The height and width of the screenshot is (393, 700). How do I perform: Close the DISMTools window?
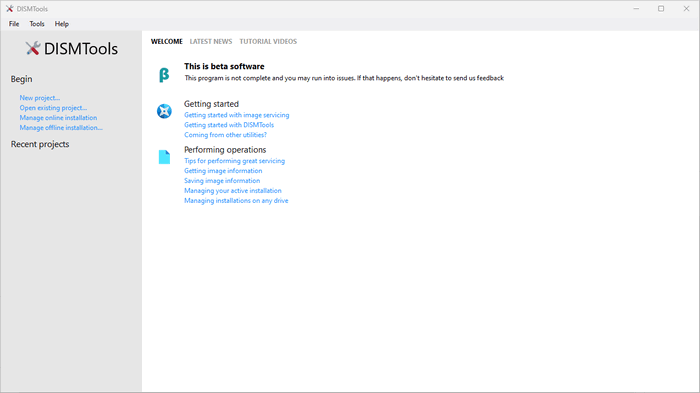click(x=686, y=8)
